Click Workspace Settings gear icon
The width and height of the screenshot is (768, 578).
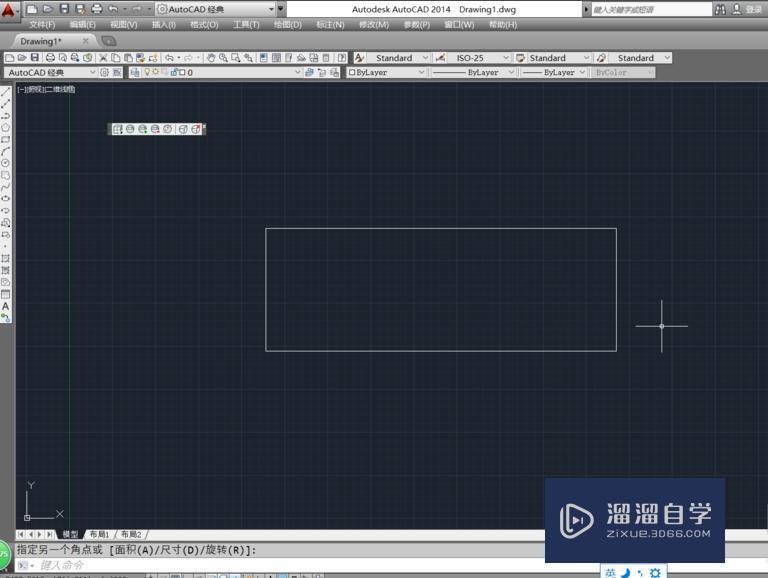tap(104, 72)
